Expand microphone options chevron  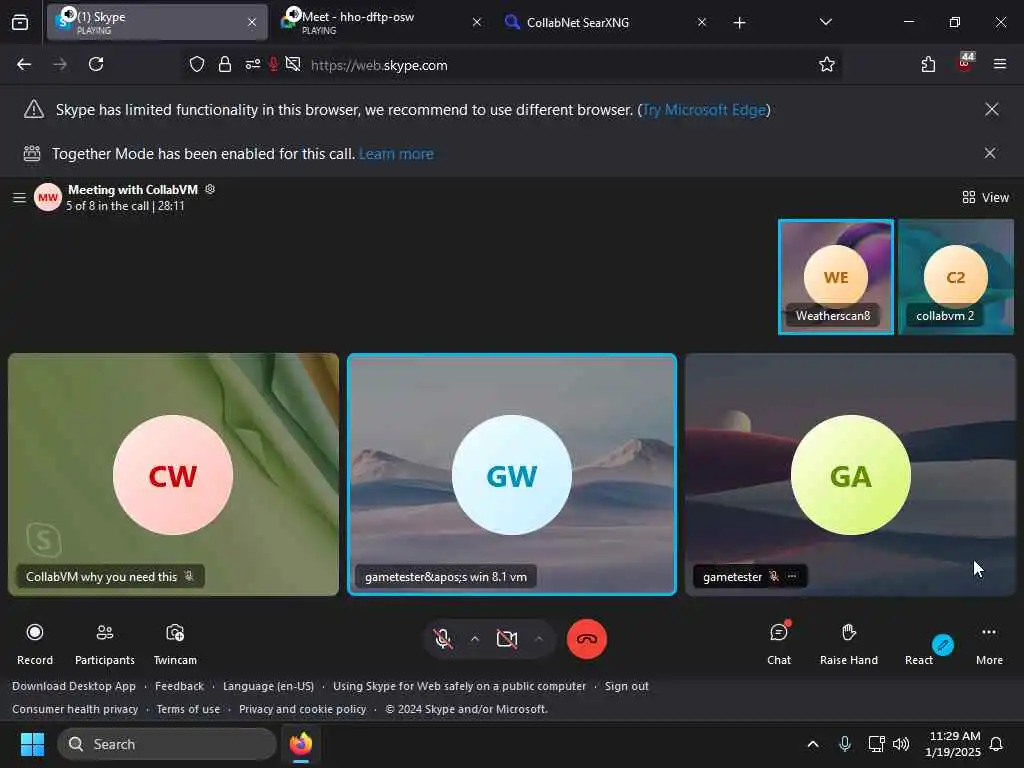tap(475, 639)
